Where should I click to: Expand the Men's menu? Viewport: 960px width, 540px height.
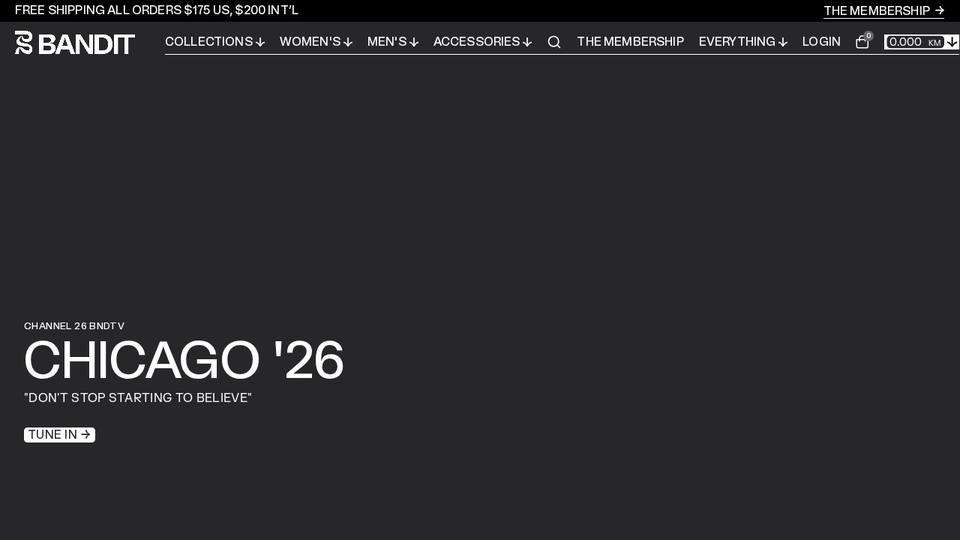[393, 42]
